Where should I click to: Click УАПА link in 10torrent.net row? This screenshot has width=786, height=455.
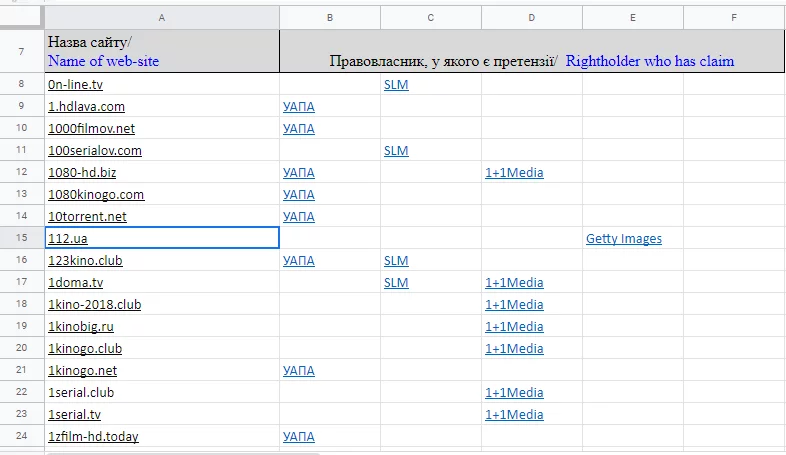(299, 217)
